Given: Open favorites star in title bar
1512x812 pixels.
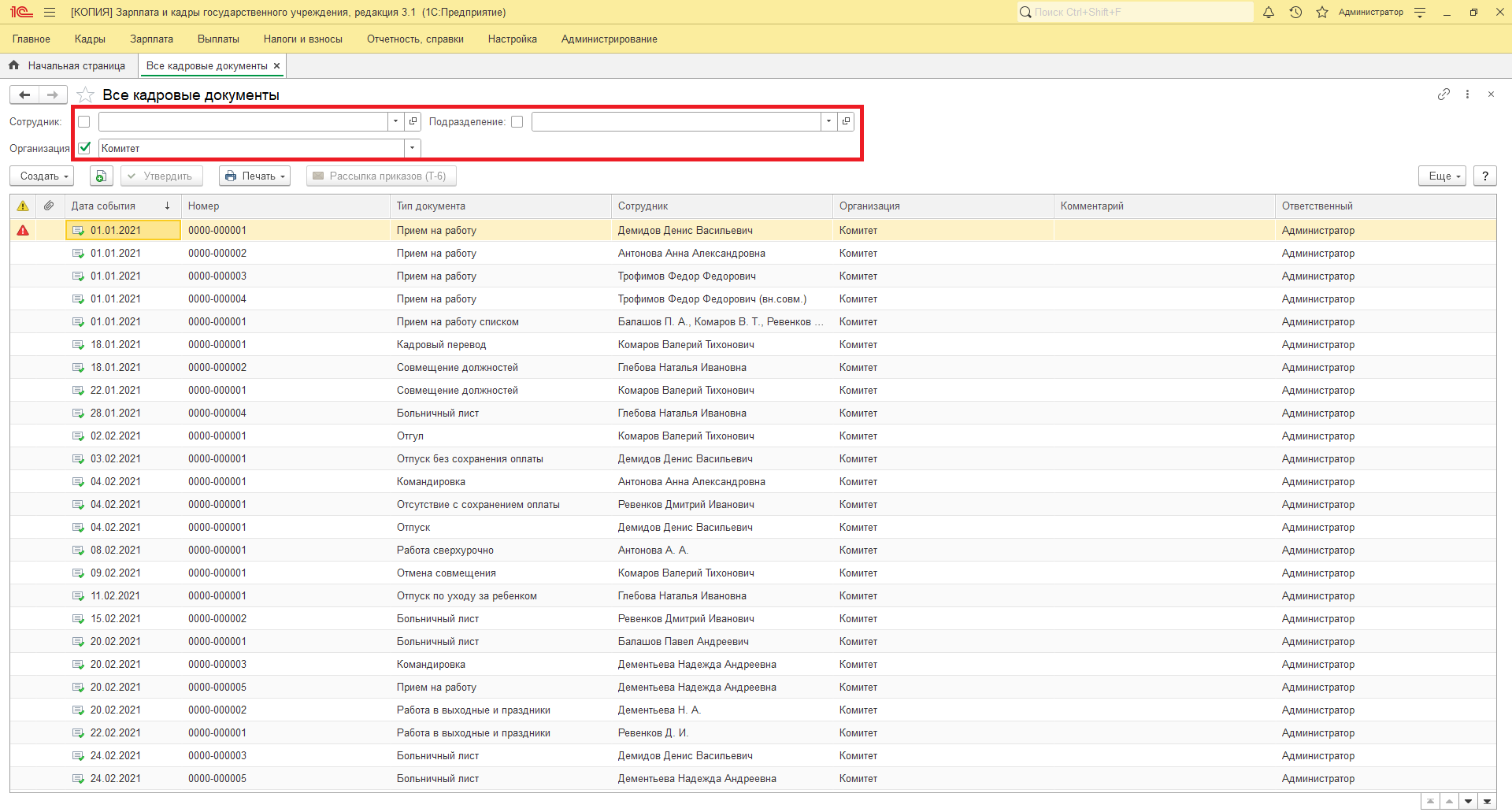Looking at the screenshot, I should pos(1322,12).
